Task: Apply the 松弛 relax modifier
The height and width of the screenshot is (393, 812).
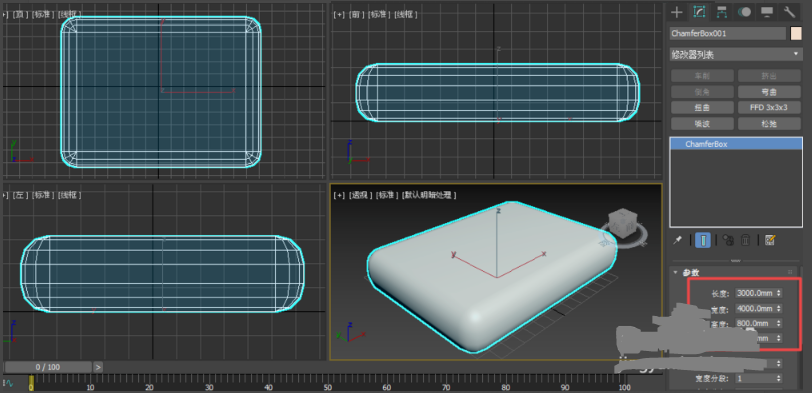Action: (x=769, y=124)
